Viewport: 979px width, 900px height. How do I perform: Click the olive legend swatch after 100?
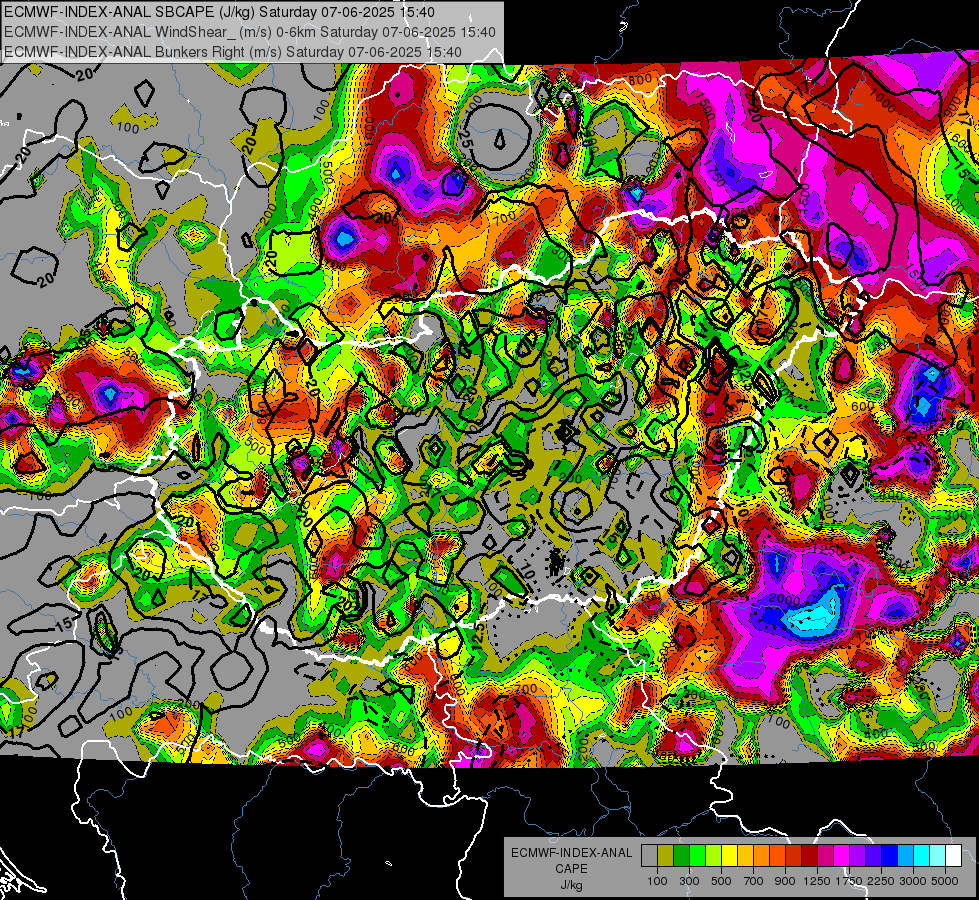tap(665, 856)
